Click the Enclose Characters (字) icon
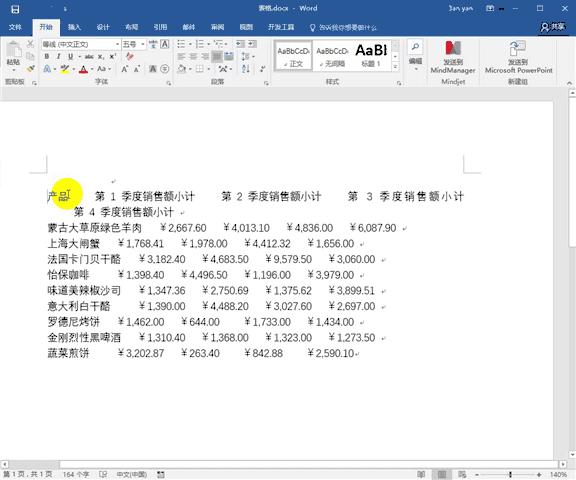The height and width of the screenshot is (480, 576). [x=165, y=69]
